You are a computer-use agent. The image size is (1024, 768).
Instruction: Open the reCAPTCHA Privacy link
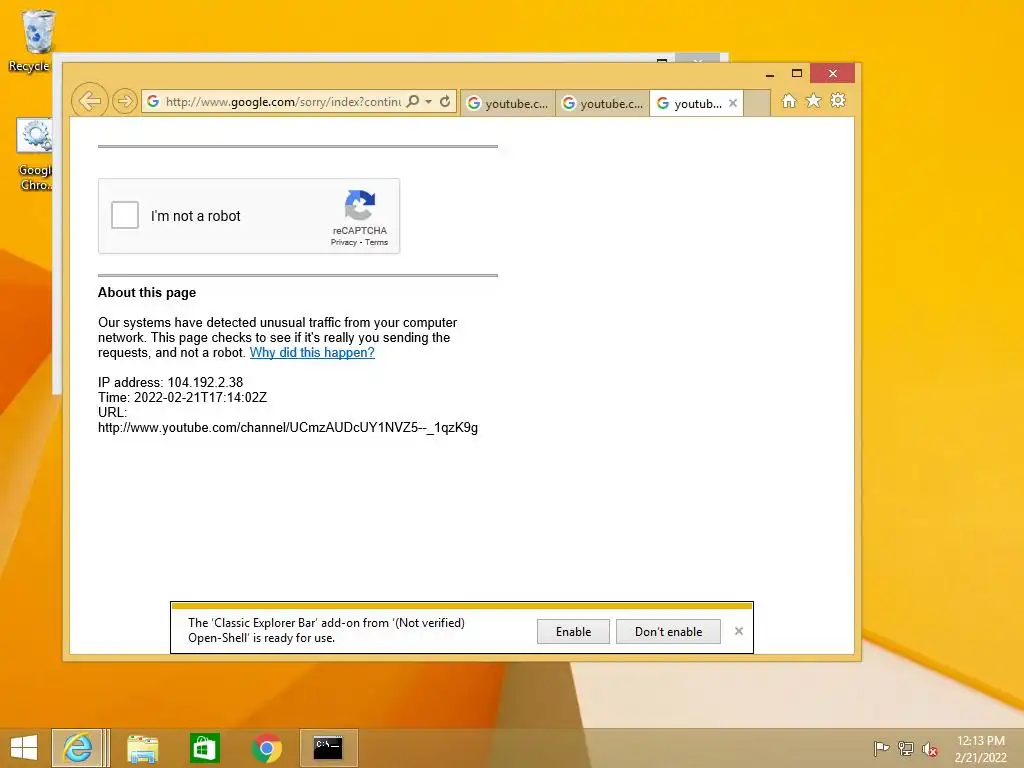click(344, 242)
